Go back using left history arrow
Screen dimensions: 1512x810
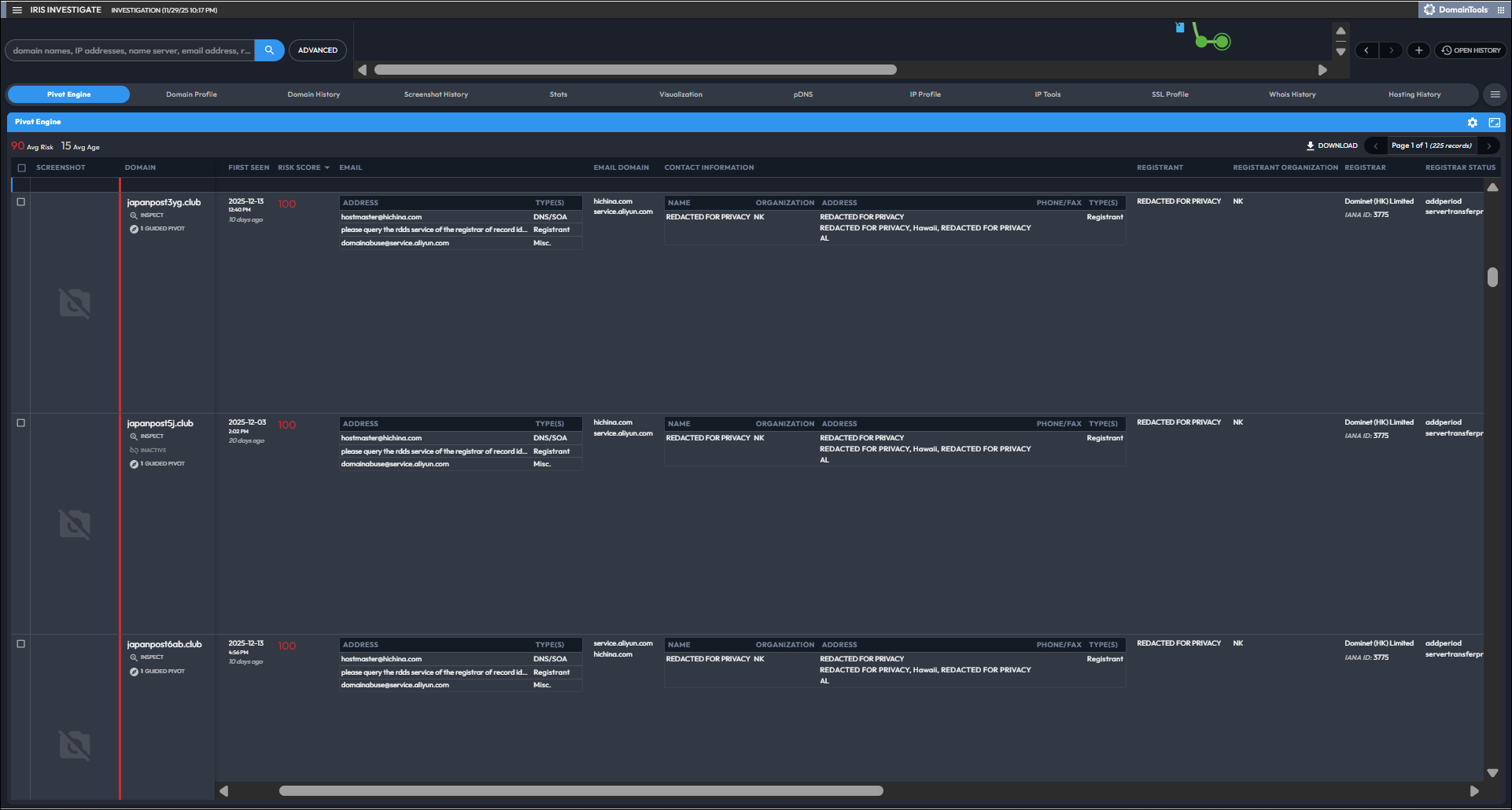click(x=1366, y=50)
